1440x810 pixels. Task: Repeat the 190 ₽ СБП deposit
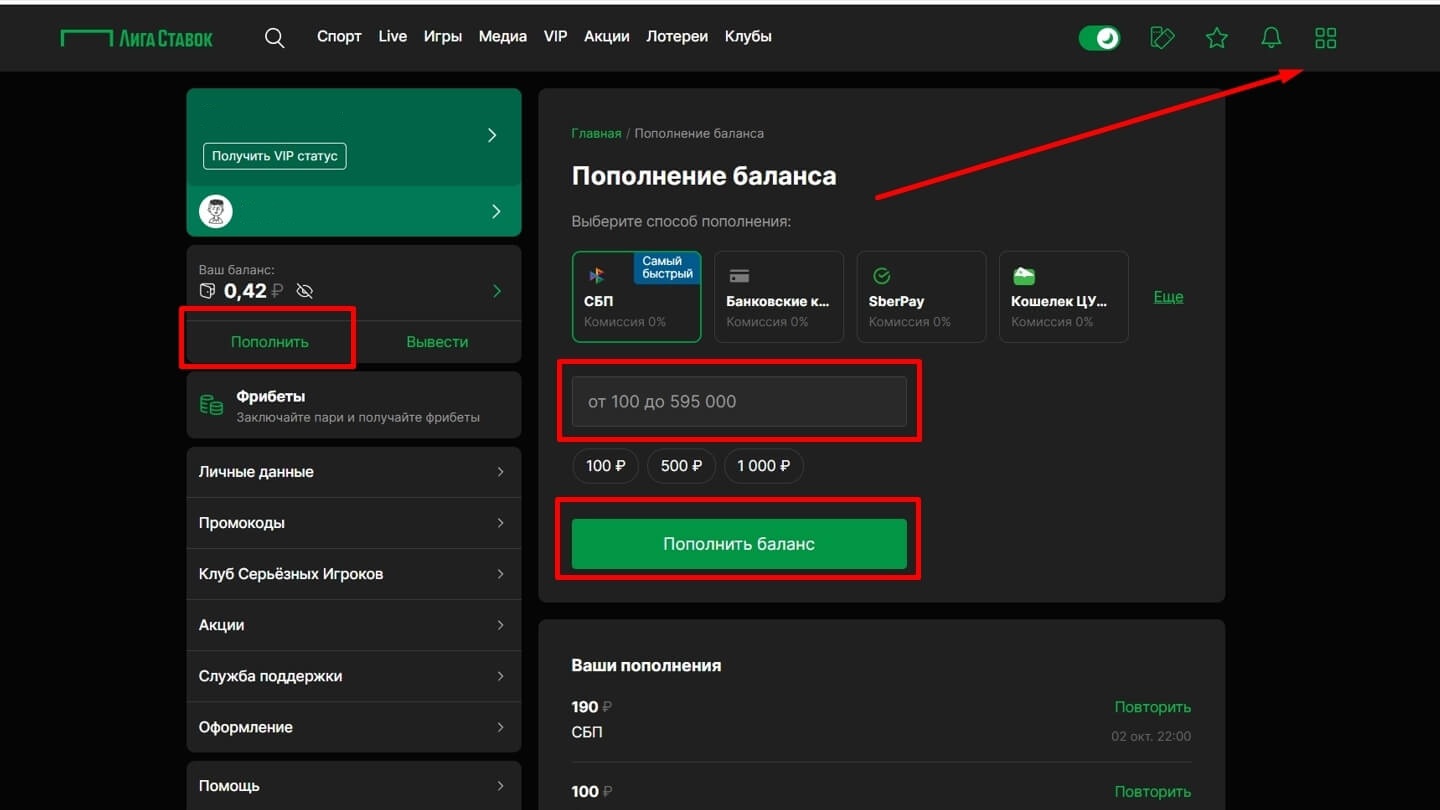tap(1153, 707)
